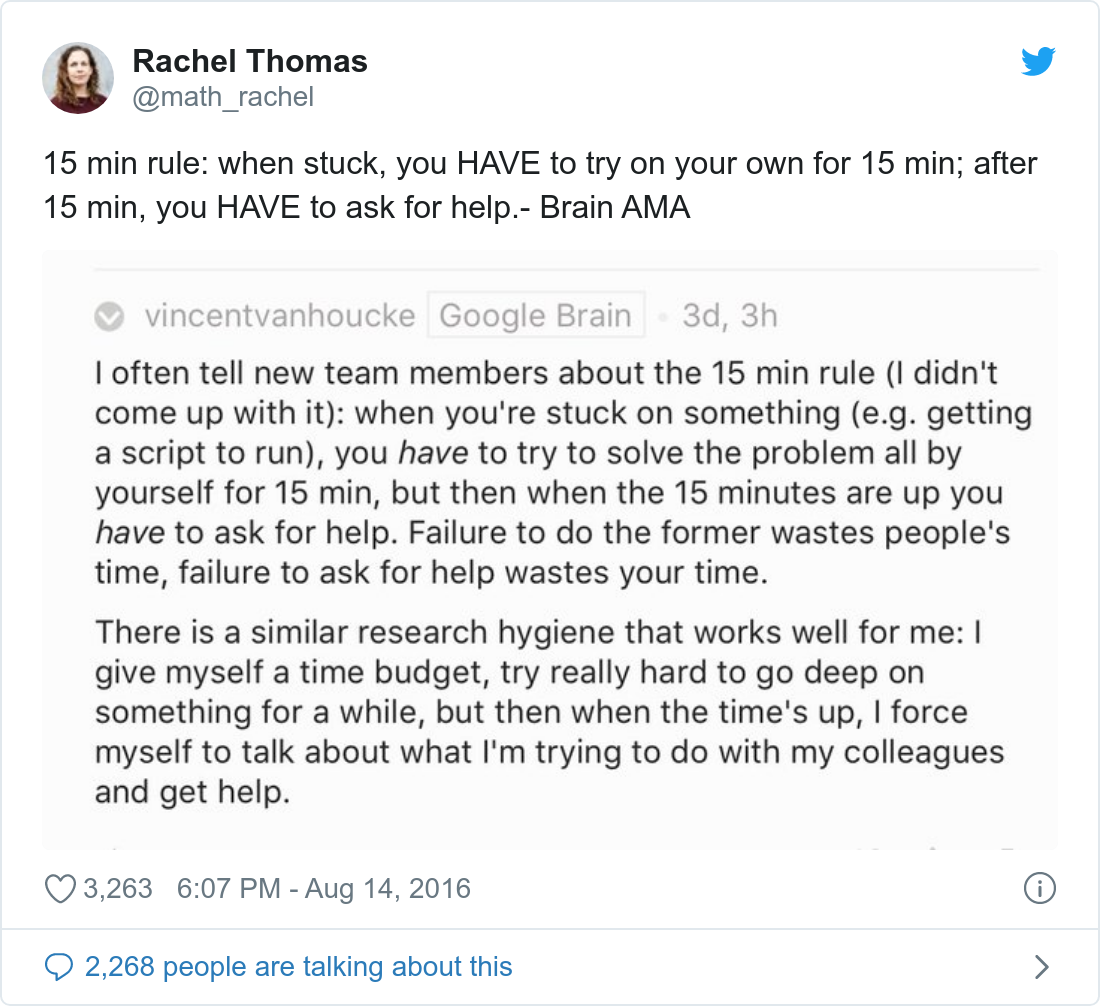
Task: Click the 'Brain AMA' text in the tweet
Action: click(x=615, y=208)
